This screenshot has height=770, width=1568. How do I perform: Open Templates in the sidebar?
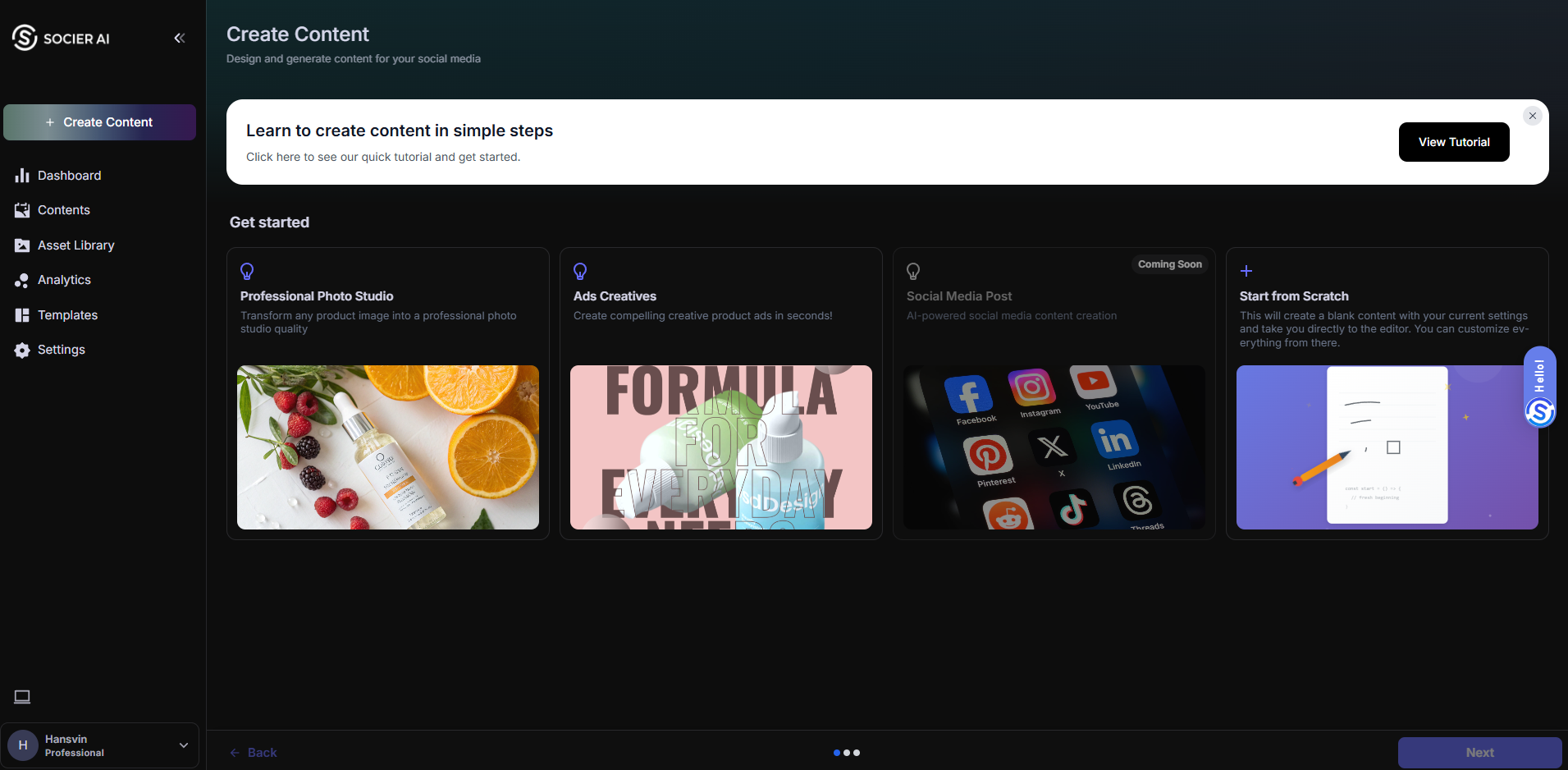(x=67, y=315)
